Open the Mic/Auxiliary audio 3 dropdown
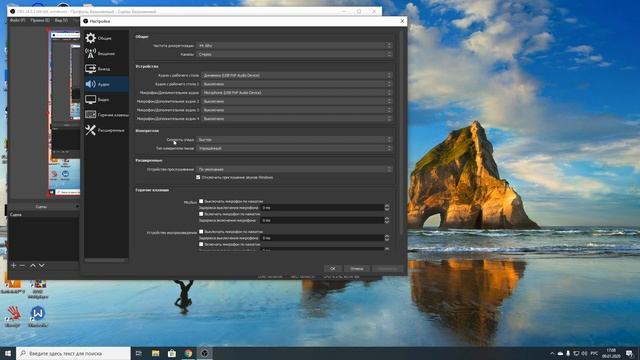Viewport: 640px width, 360px height. (x=296, y=110)
